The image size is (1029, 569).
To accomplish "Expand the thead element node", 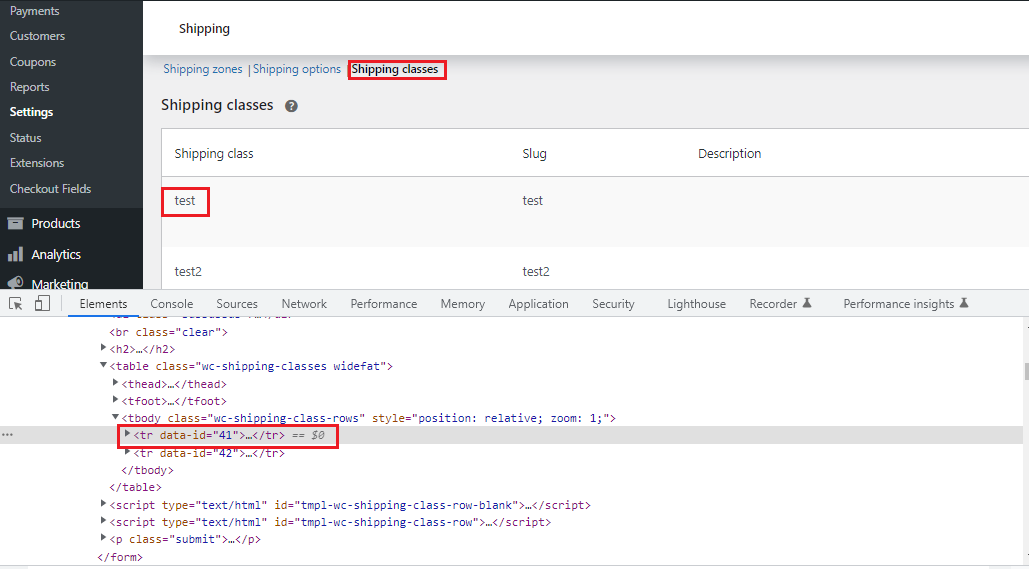I will (116, 383).
